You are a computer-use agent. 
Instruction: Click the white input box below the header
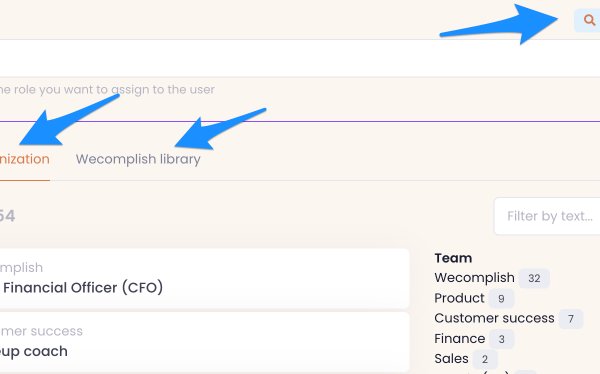coord(300,58)
